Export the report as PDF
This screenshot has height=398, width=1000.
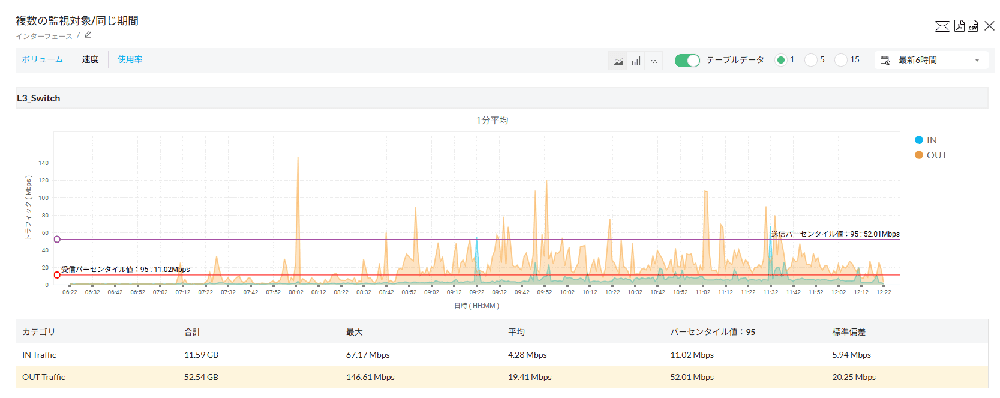coord(959,26)
